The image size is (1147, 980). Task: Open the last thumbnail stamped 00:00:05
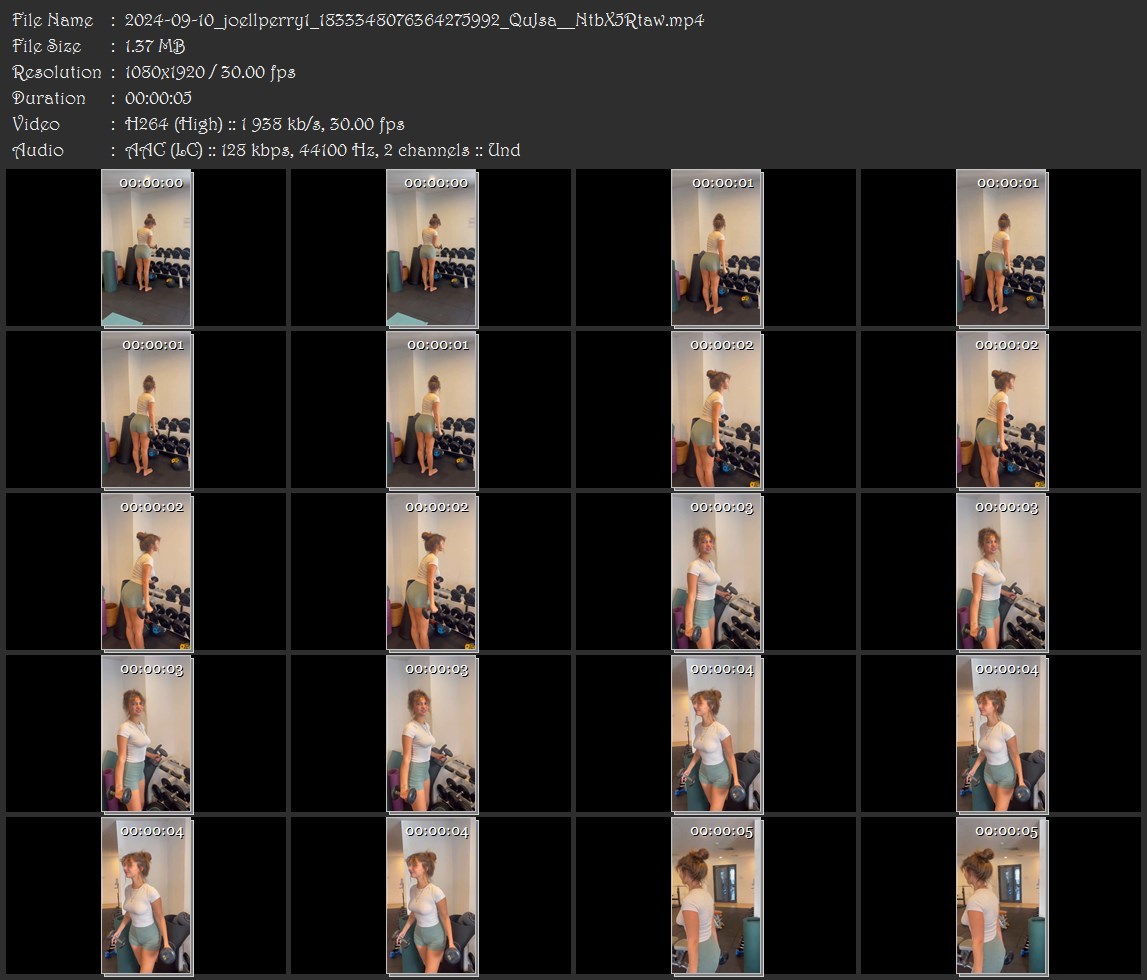pyautogui.click(x=1002, y=897)
